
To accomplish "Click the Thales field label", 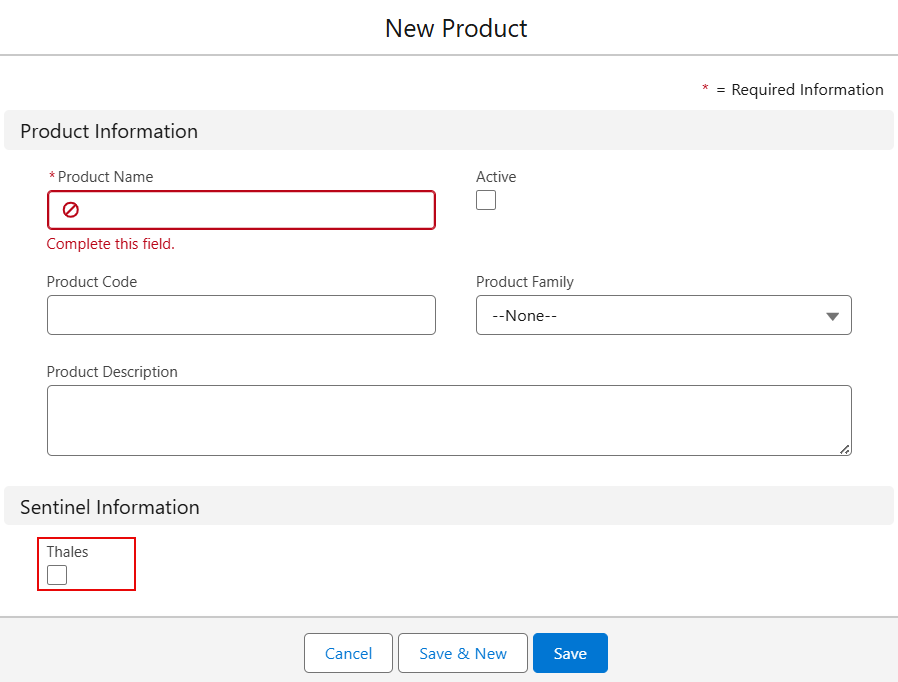I will [67, 552].
